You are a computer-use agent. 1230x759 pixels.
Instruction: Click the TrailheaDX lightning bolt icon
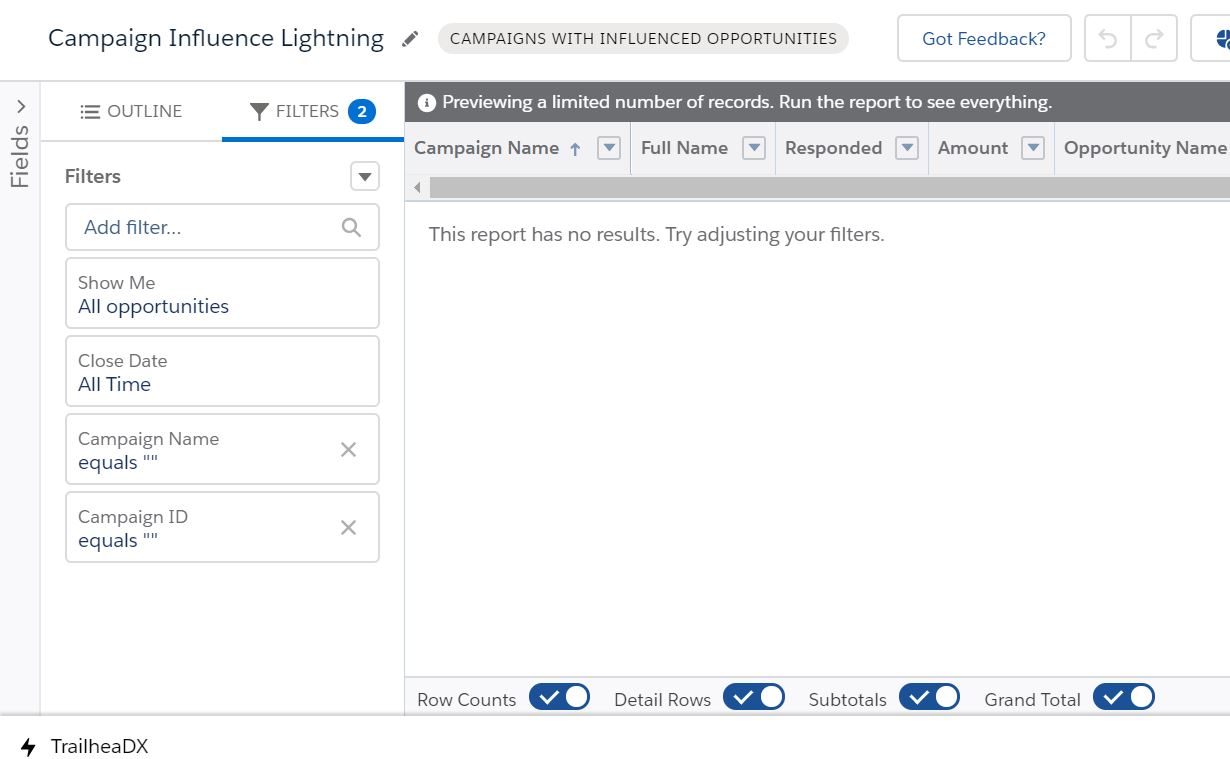coord(28,747)
